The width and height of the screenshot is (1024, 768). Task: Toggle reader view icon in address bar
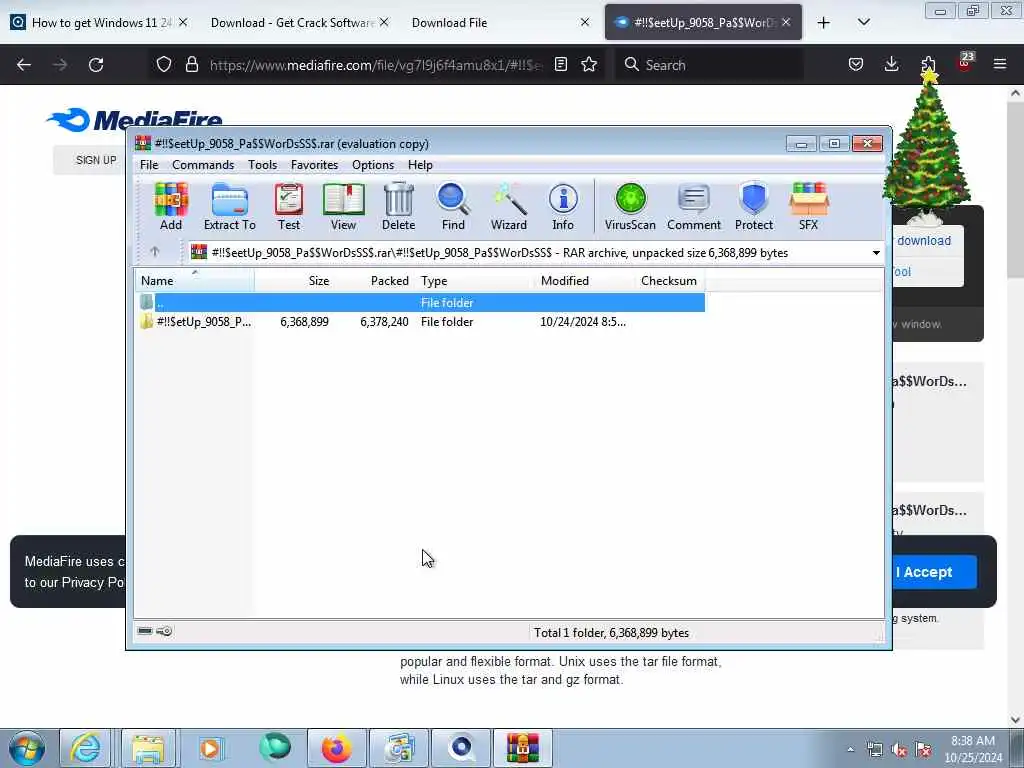coord(561,64)
